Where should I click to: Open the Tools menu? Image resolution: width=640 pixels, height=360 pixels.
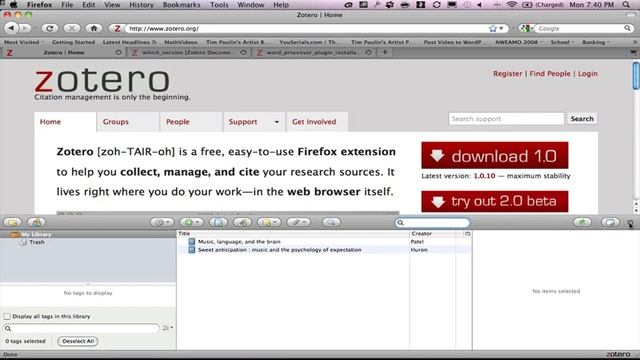coord(219,5)
